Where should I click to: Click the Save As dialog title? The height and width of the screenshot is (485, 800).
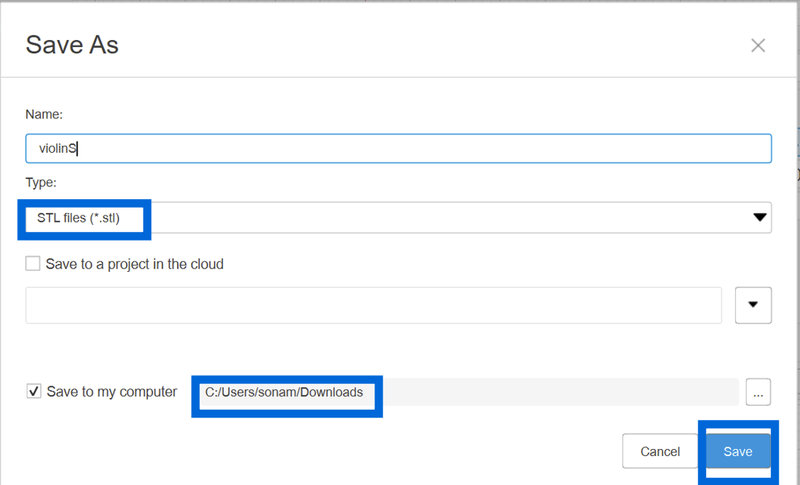72,45
